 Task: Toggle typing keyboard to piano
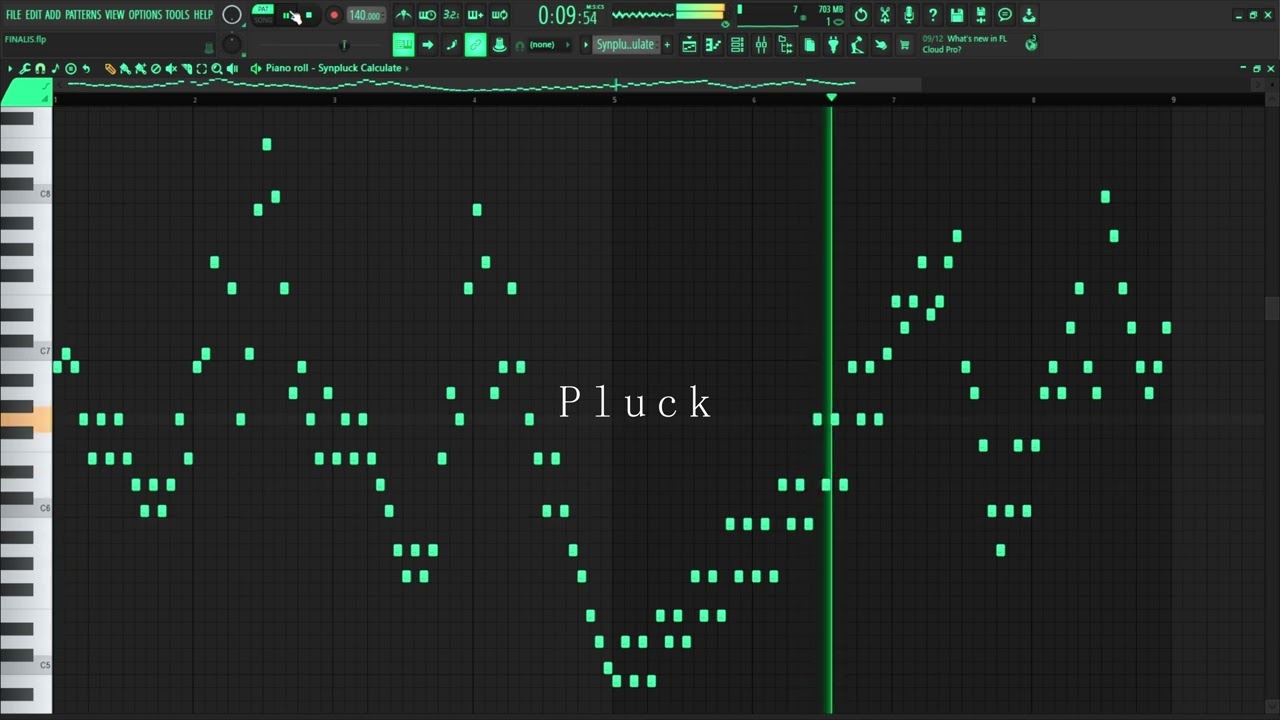(x=403, y=45)
